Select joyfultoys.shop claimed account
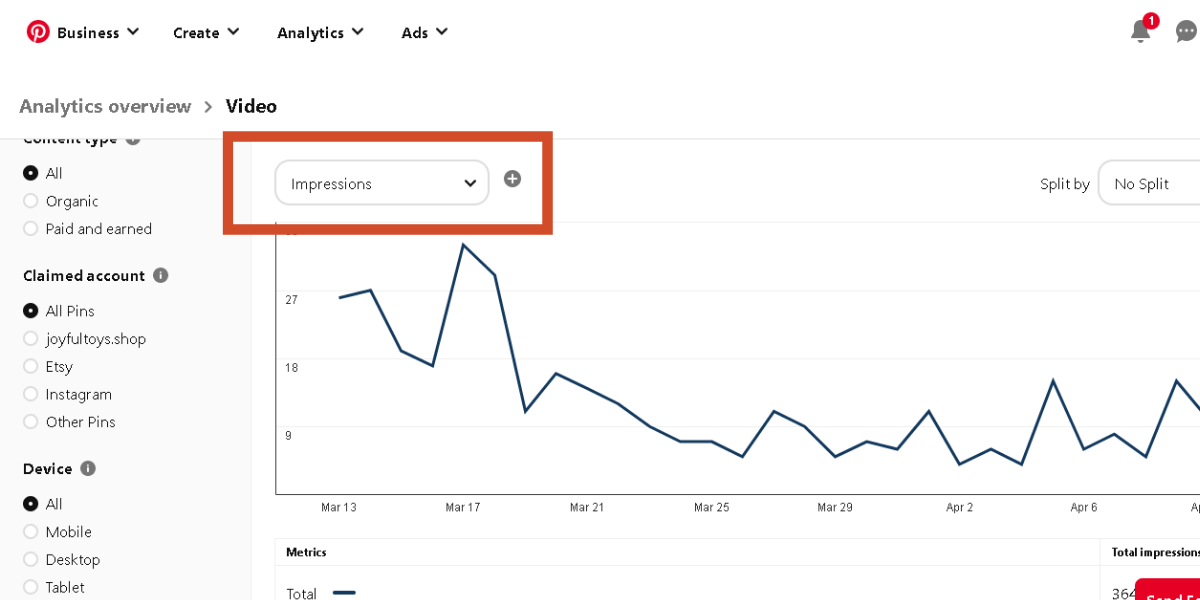This screenshot has width=1200, height=600. (x=31, y=339)
